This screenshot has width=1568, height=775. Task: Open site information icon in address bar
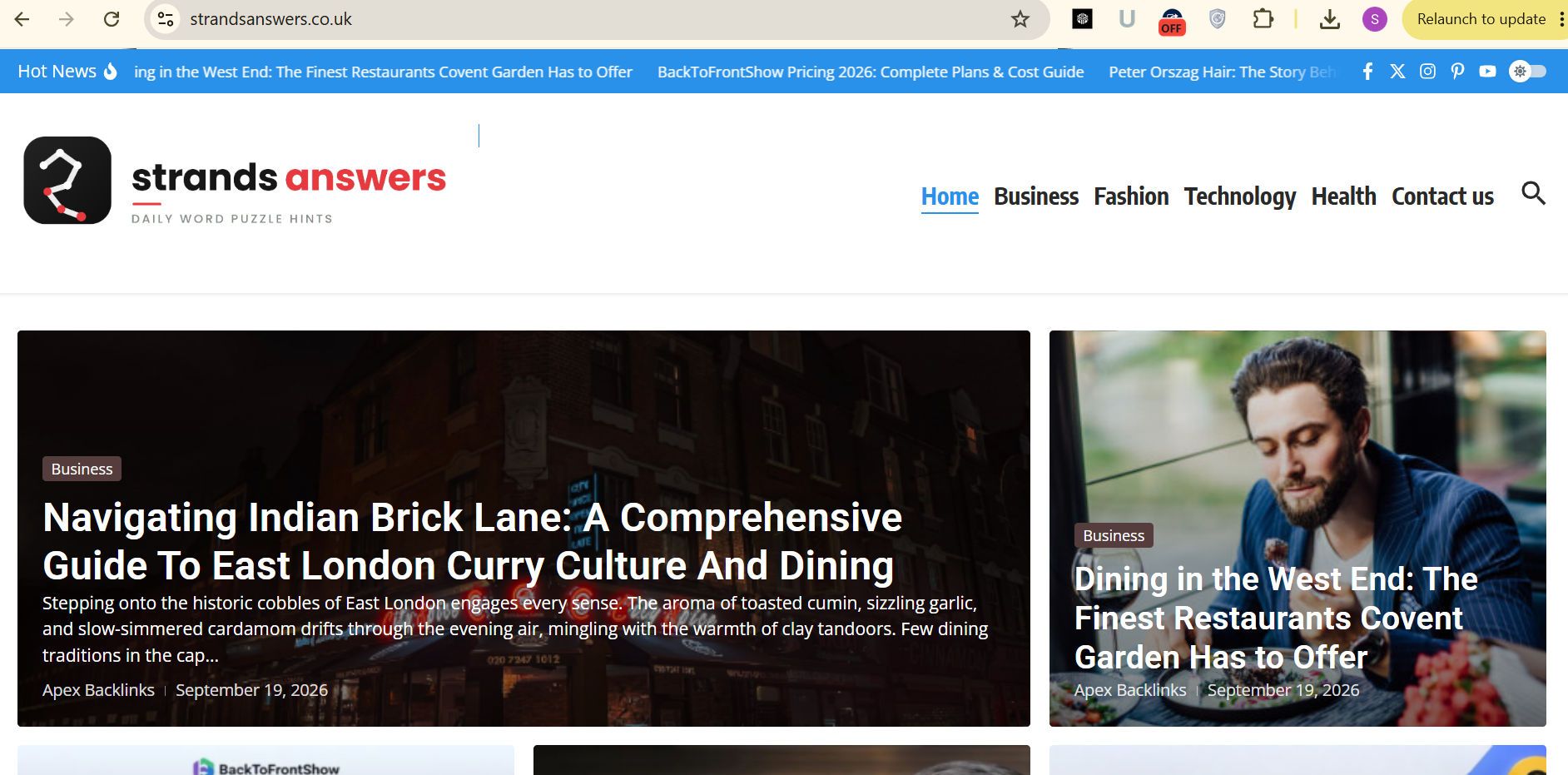[166, 19]
